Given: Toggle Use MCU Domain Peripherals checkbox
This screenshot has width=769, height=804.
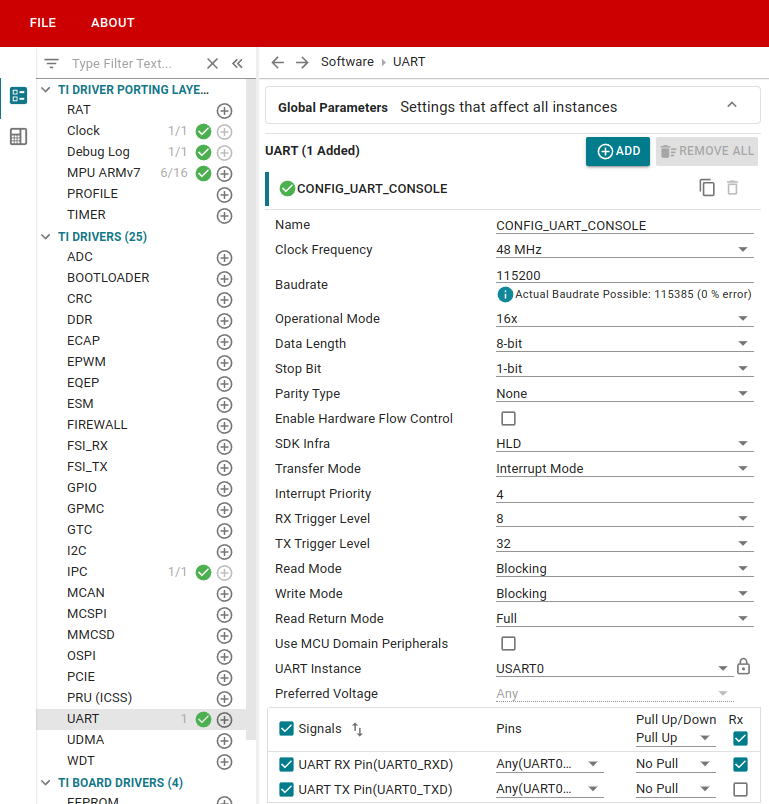Looking at the screenshot, I should coord(508,644).
